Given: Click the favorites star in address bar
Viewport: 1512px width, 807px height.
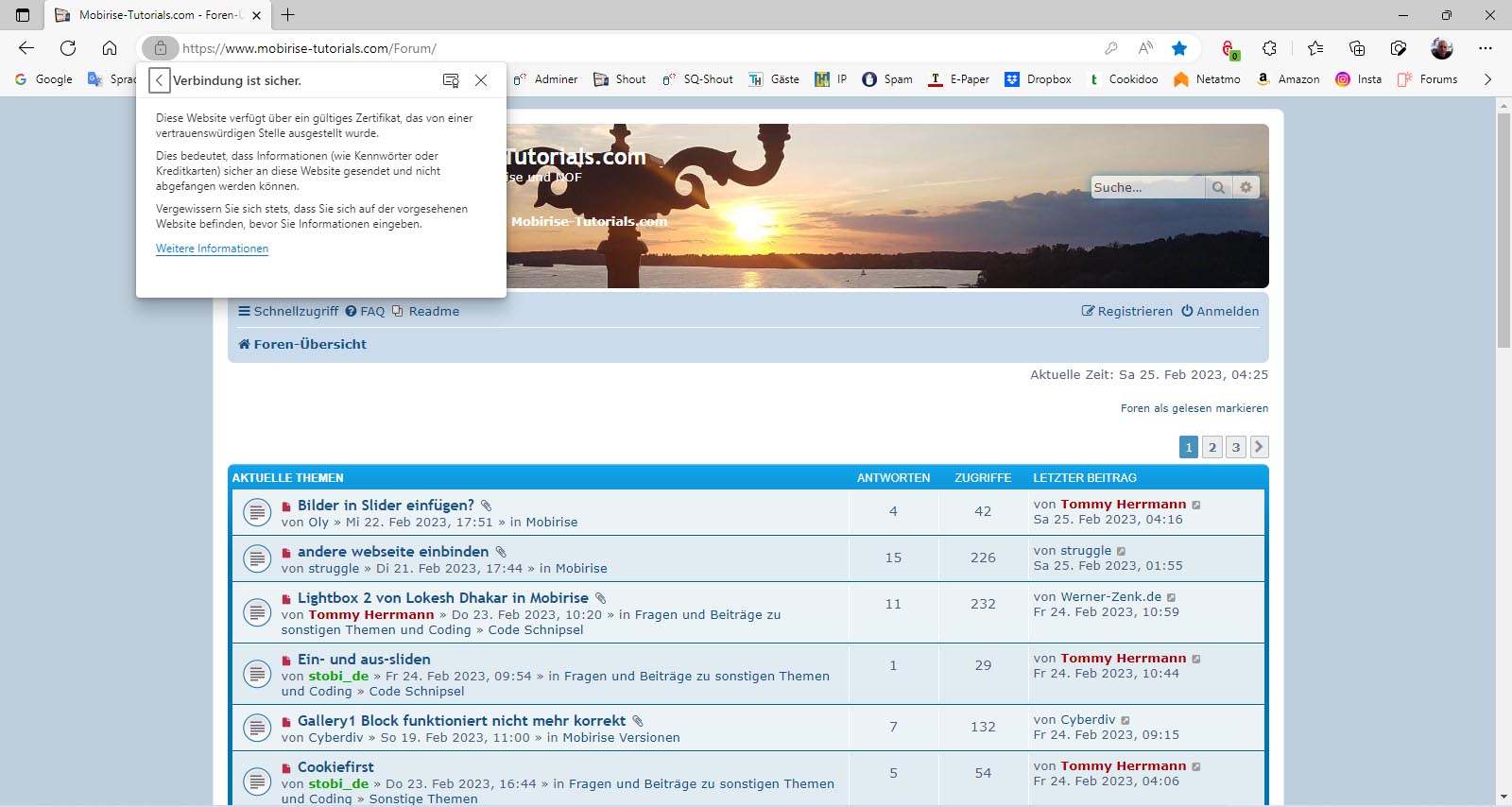Looking at the screenshot, I should coord(1179,48).
